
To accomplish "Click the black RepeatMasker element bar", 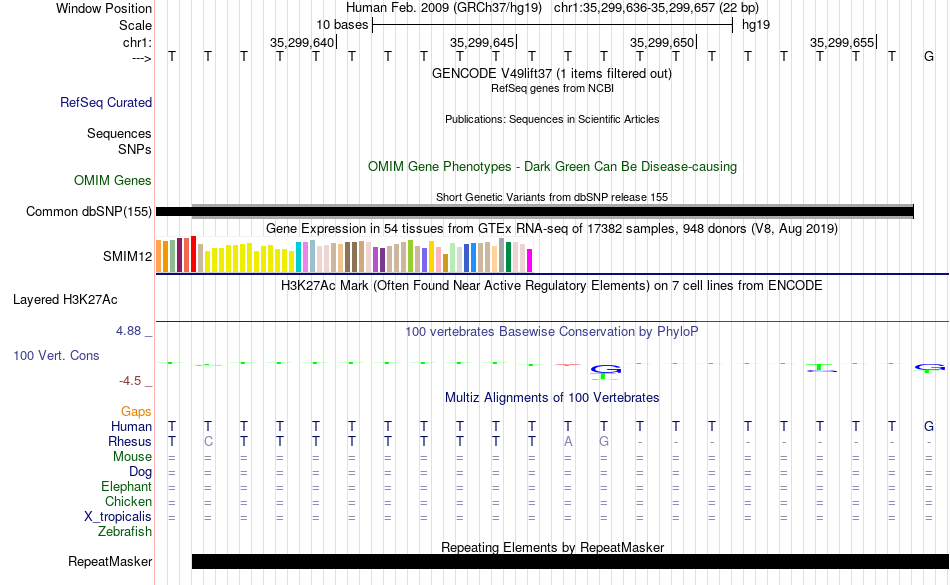I will (570, 561).
